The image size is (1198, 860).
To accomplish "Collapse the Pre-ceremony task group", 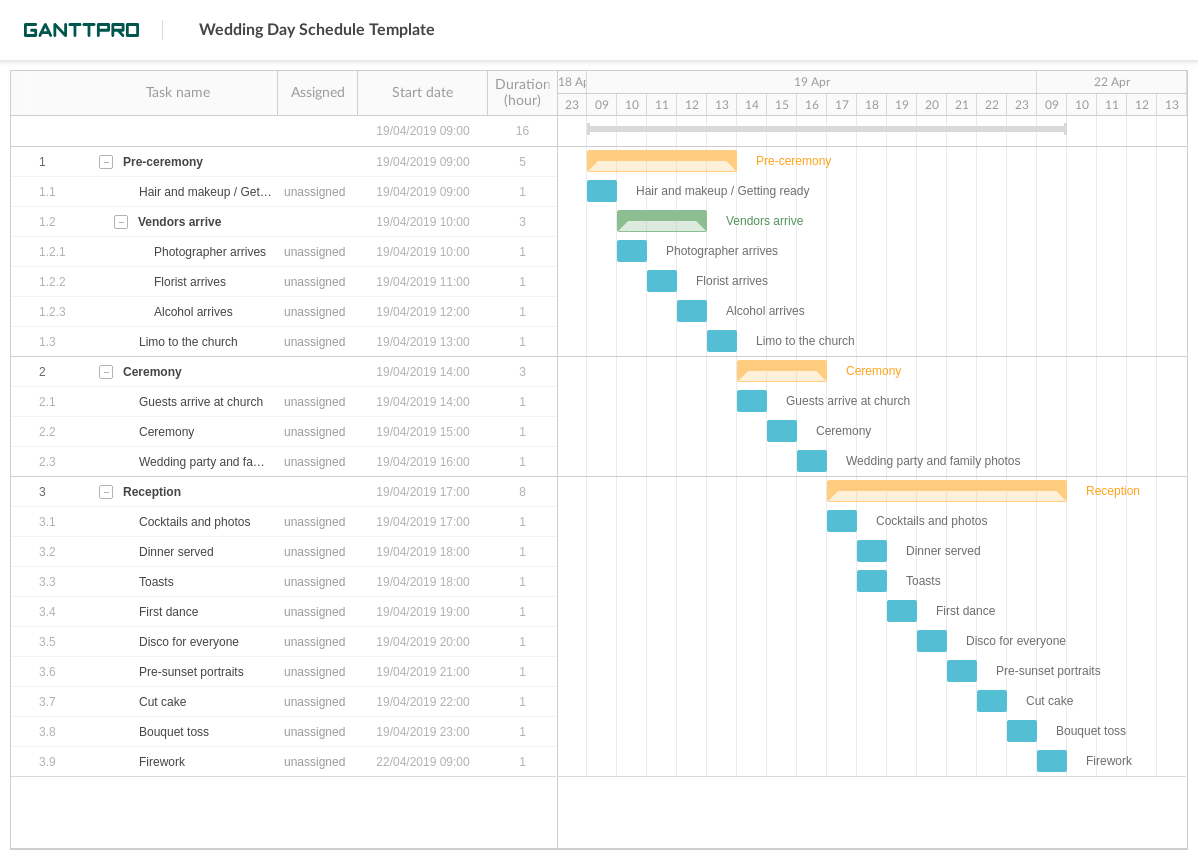I will [106, 161].
